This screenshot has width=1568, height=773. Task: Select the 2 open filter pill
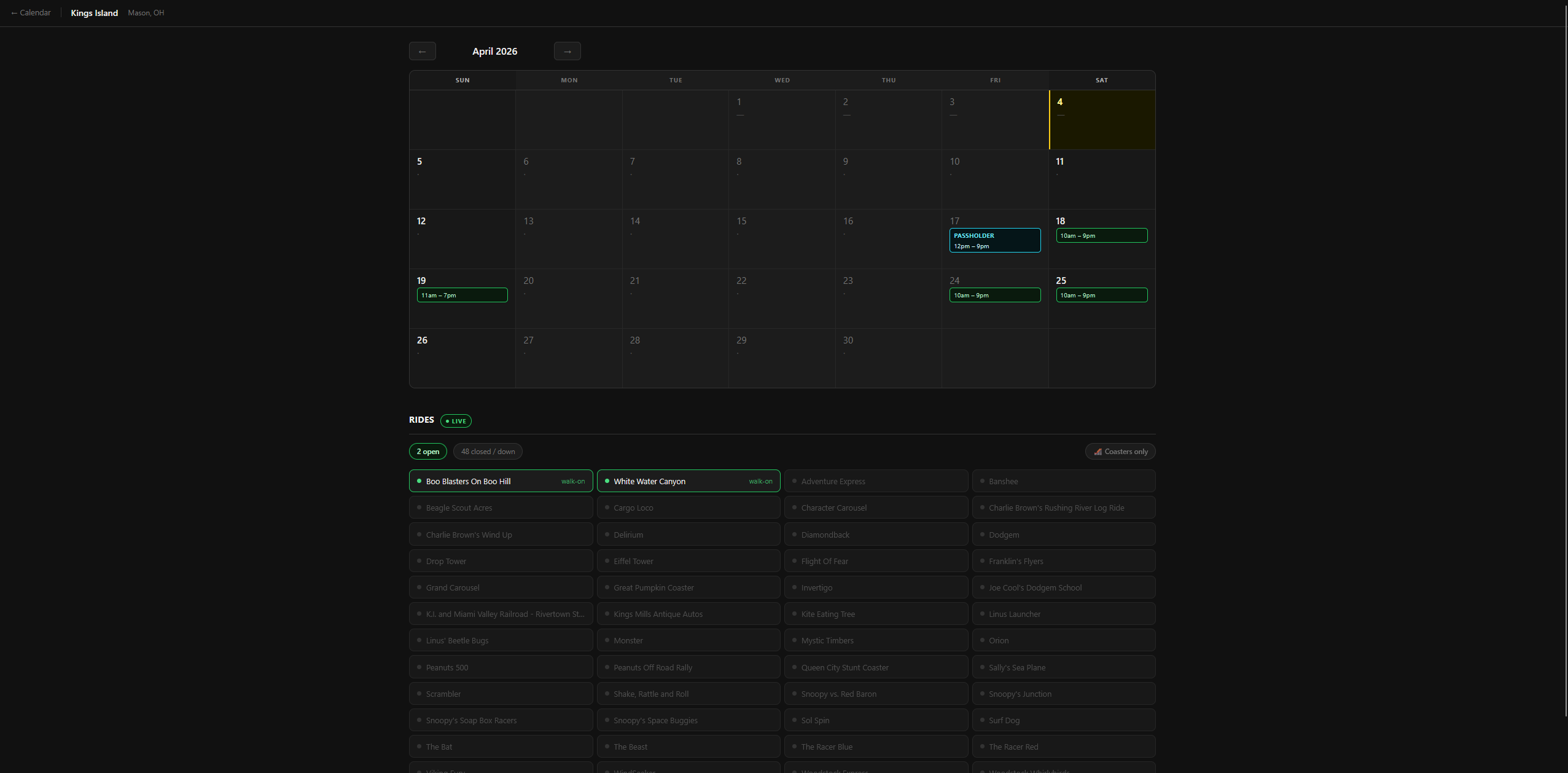427,452
